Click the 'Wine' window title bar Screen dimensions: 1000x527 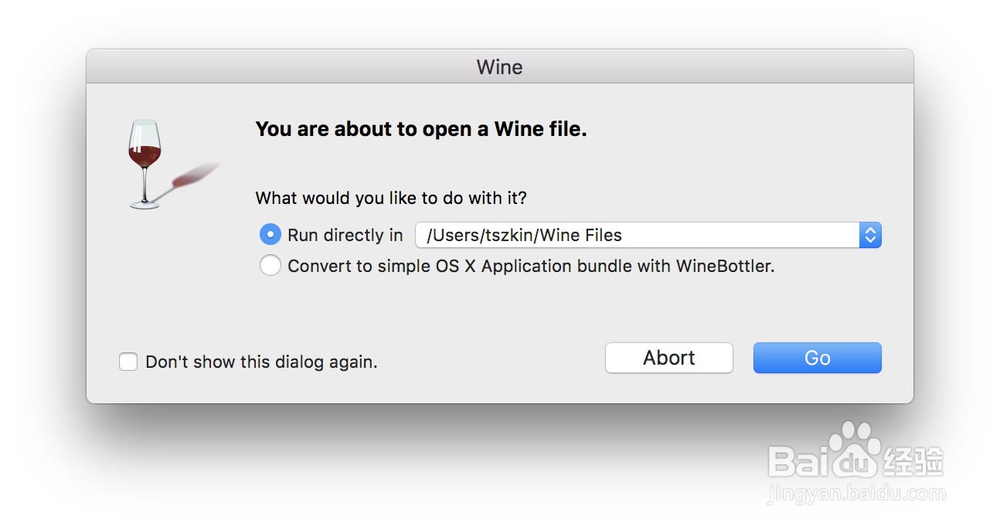click(x=499, y=67)
